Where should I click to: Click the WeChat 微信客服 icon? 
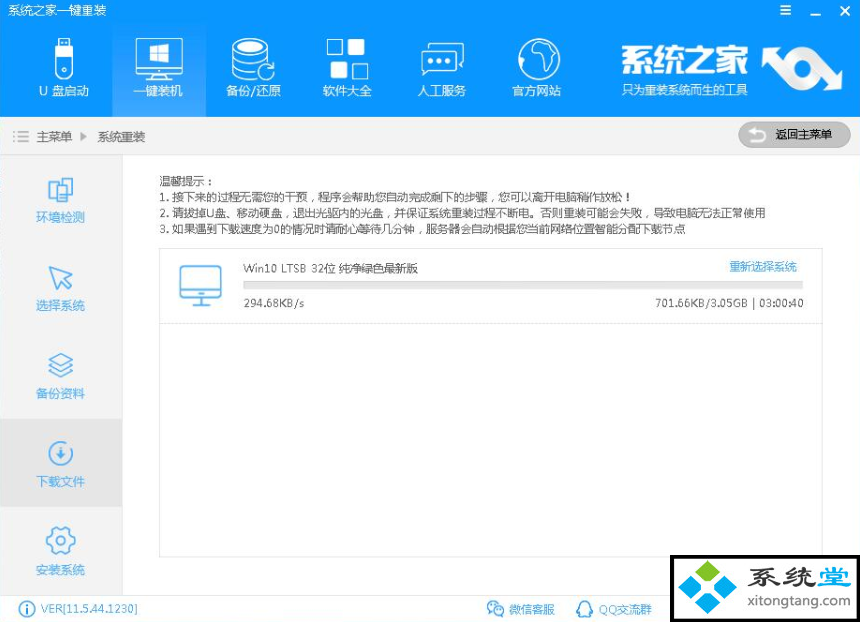click(x=495, y=608)
